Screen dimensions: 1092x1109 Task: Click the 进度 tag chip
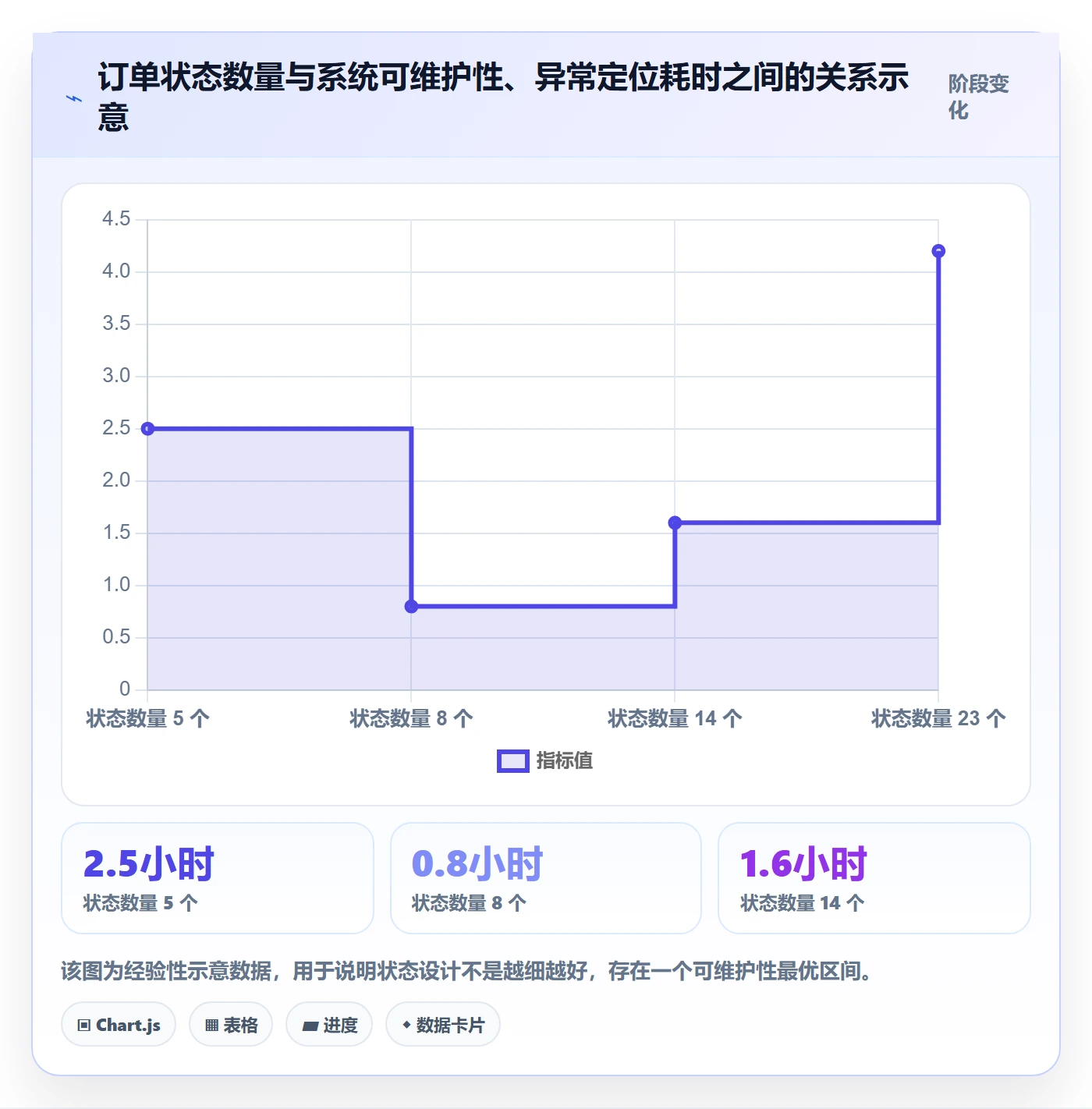tap(329, 1025)
